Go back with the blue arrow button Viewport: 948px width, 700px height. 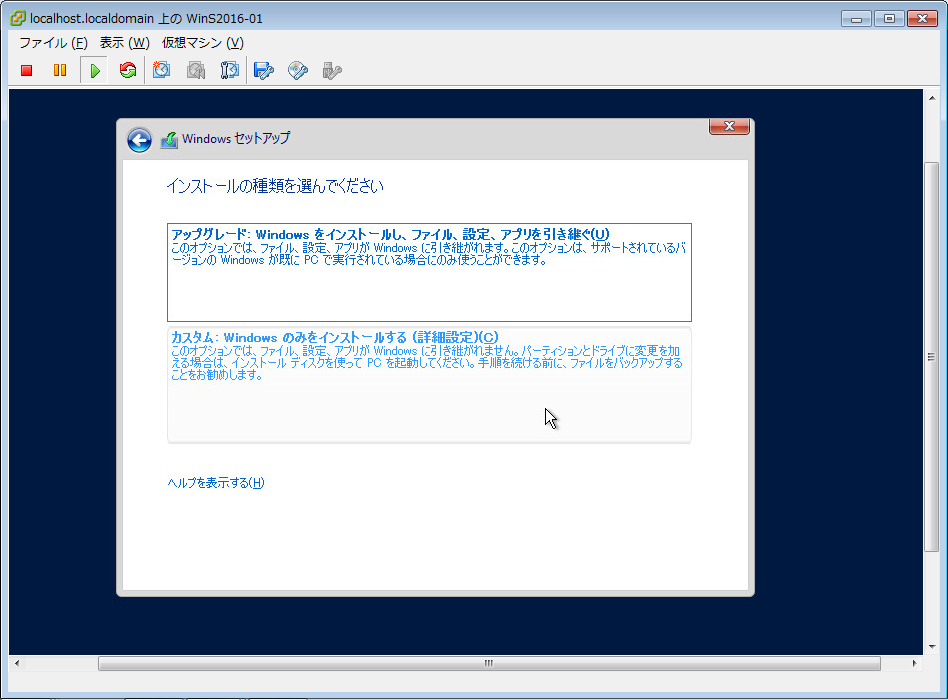(139, 140)
